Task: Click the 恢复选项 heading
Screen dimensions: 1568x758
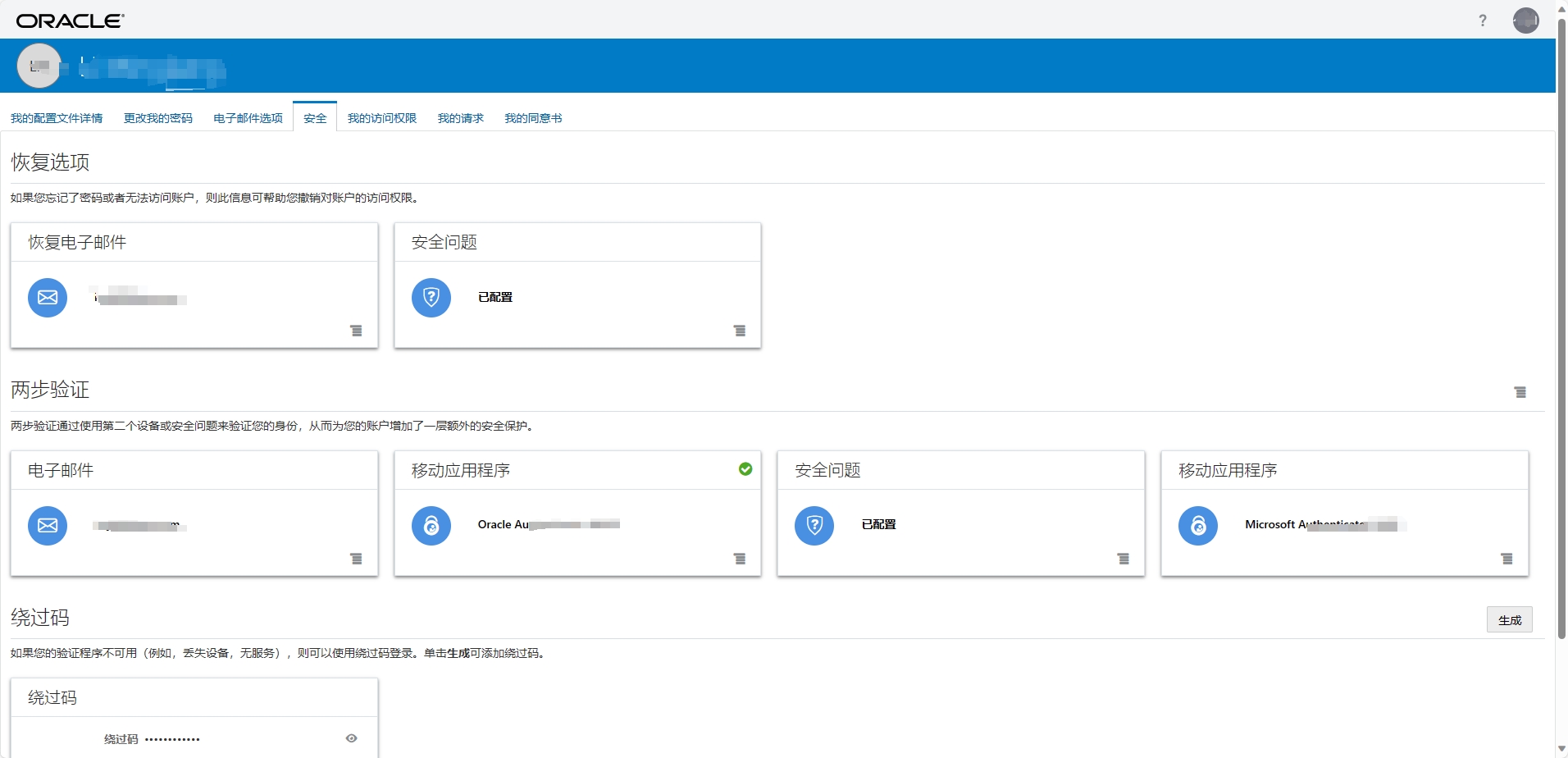Action: click(x=50, y=162)
